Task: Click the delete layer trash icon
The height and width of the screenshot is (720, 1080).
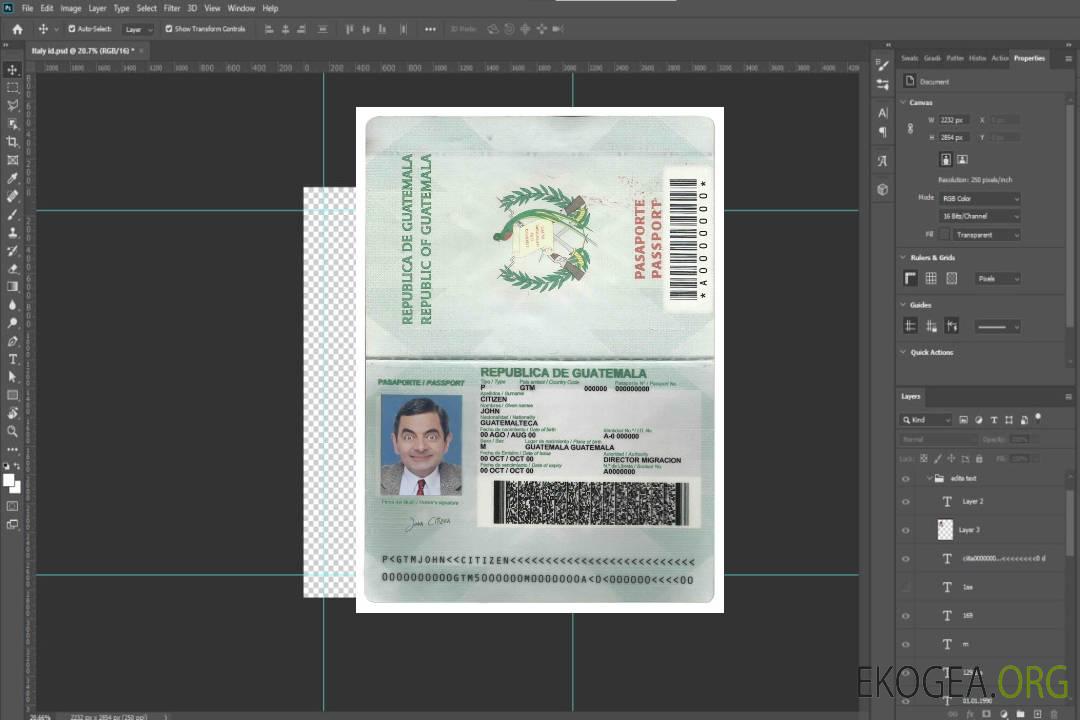Action: point(1054,714)
